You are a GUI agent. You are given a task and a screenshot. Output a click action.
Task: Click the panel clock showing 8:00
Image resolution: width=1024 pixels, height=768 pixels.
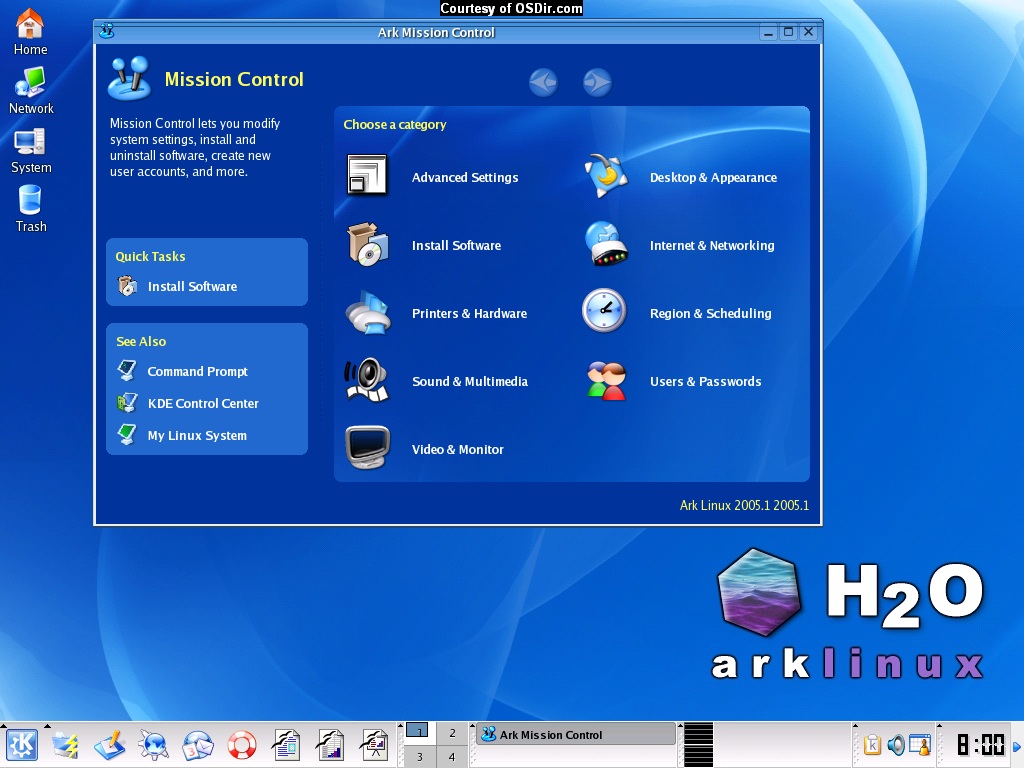[980, 745]
